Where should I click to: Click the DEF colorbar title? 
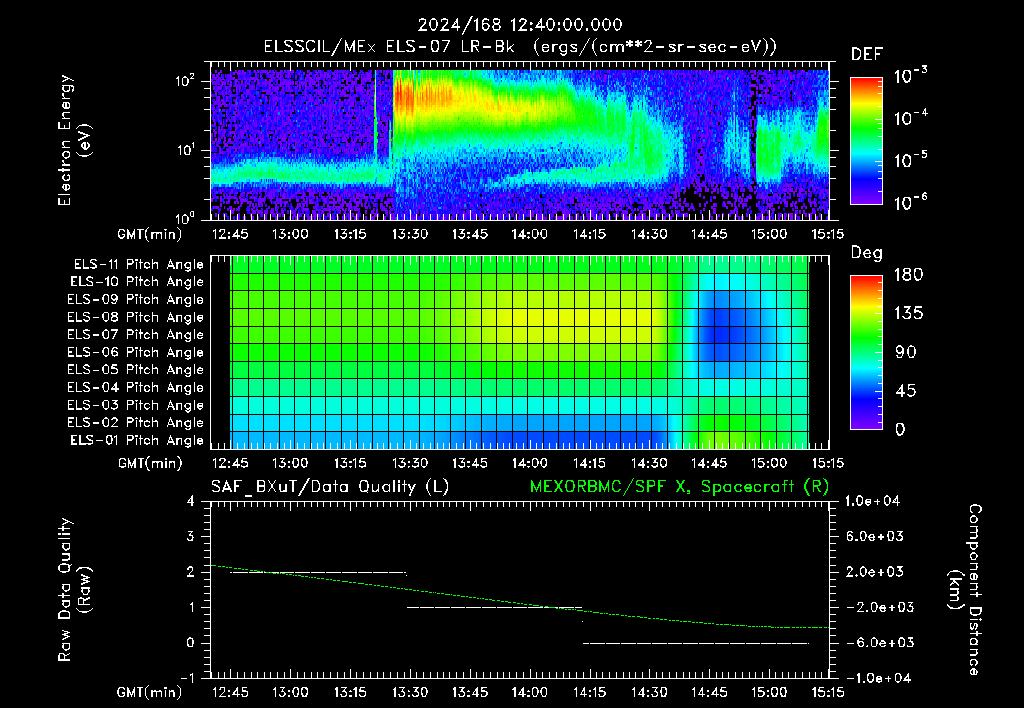(x=867, y=54)
